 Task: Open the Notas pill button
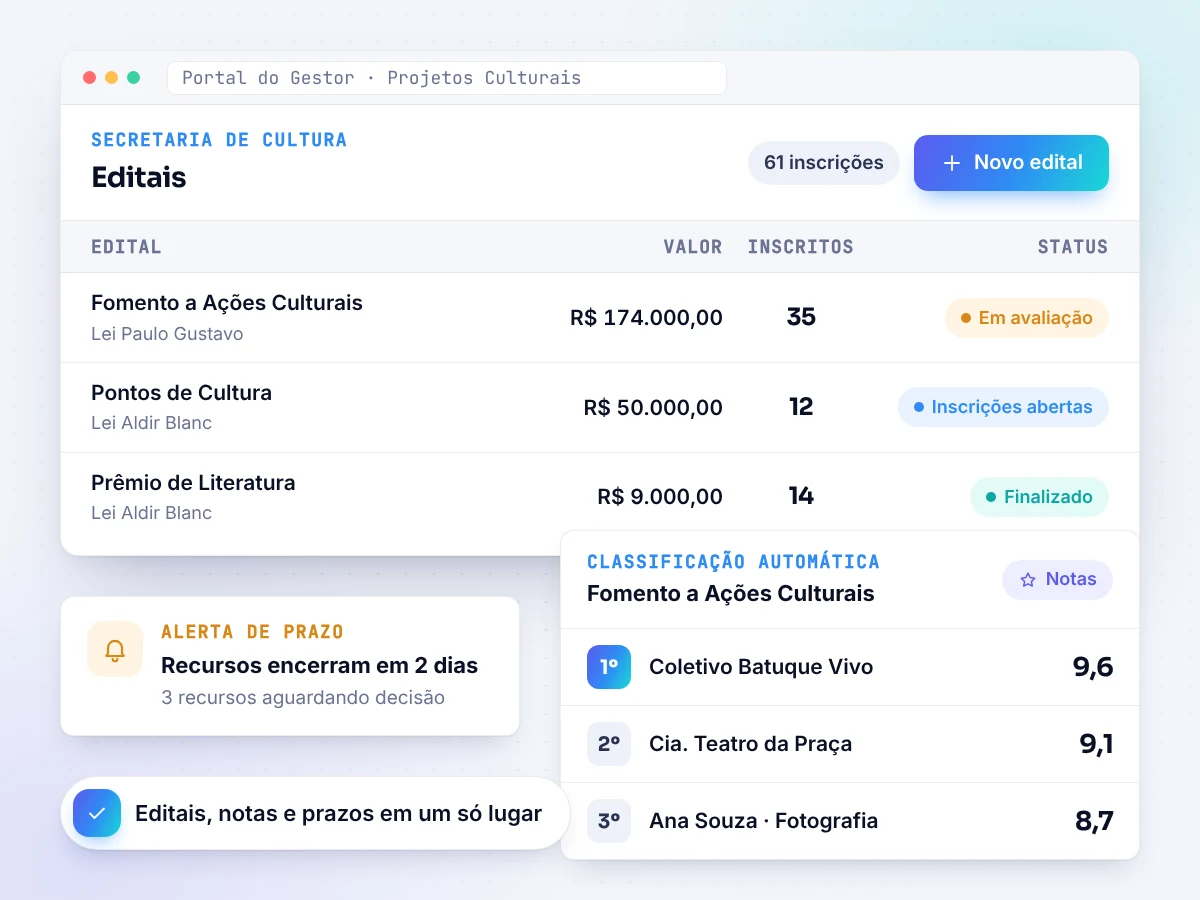point(1057,580)
